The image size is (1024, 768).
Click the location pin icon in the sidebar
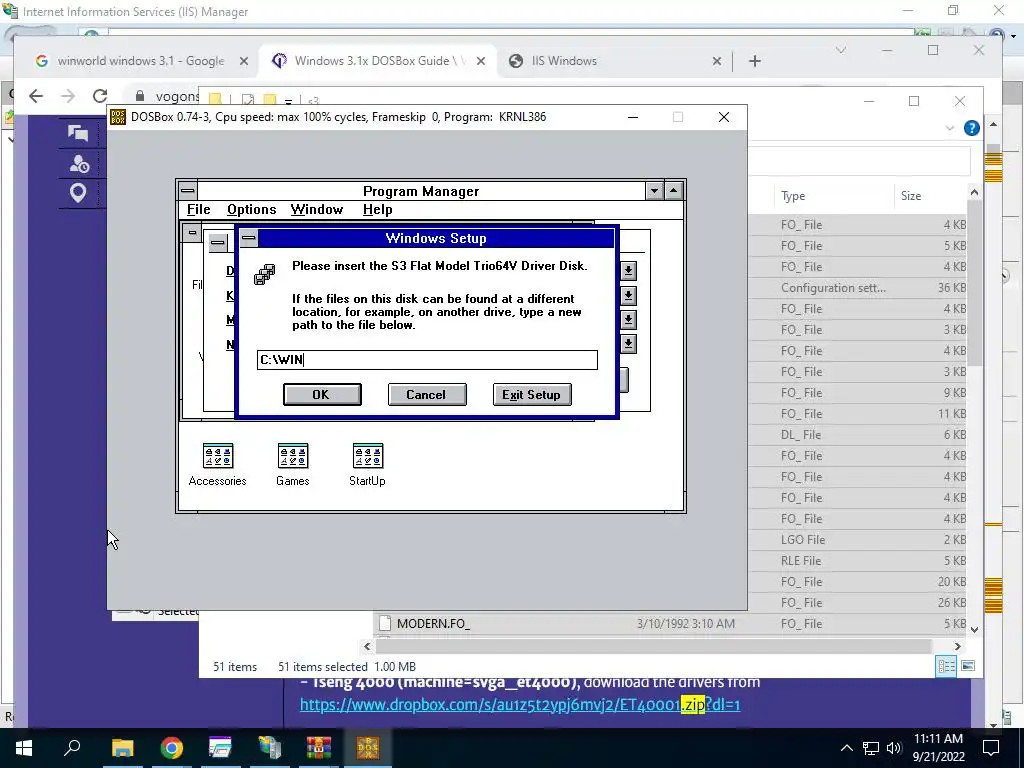[x=78, y=193]
